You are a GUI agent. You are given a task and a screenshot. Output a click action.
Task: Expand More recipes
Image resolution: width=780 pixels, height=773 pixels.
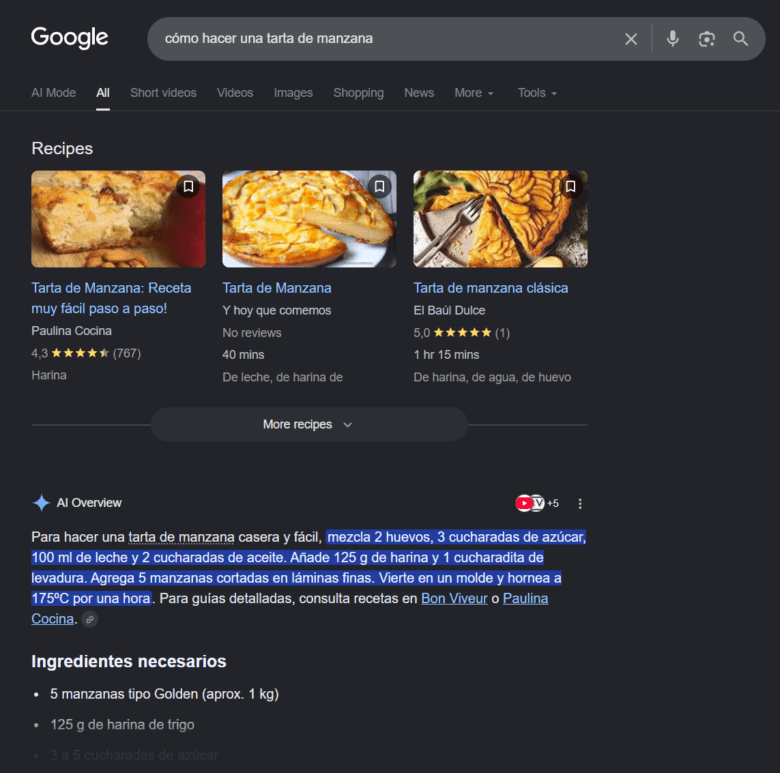tap(309, 424)
